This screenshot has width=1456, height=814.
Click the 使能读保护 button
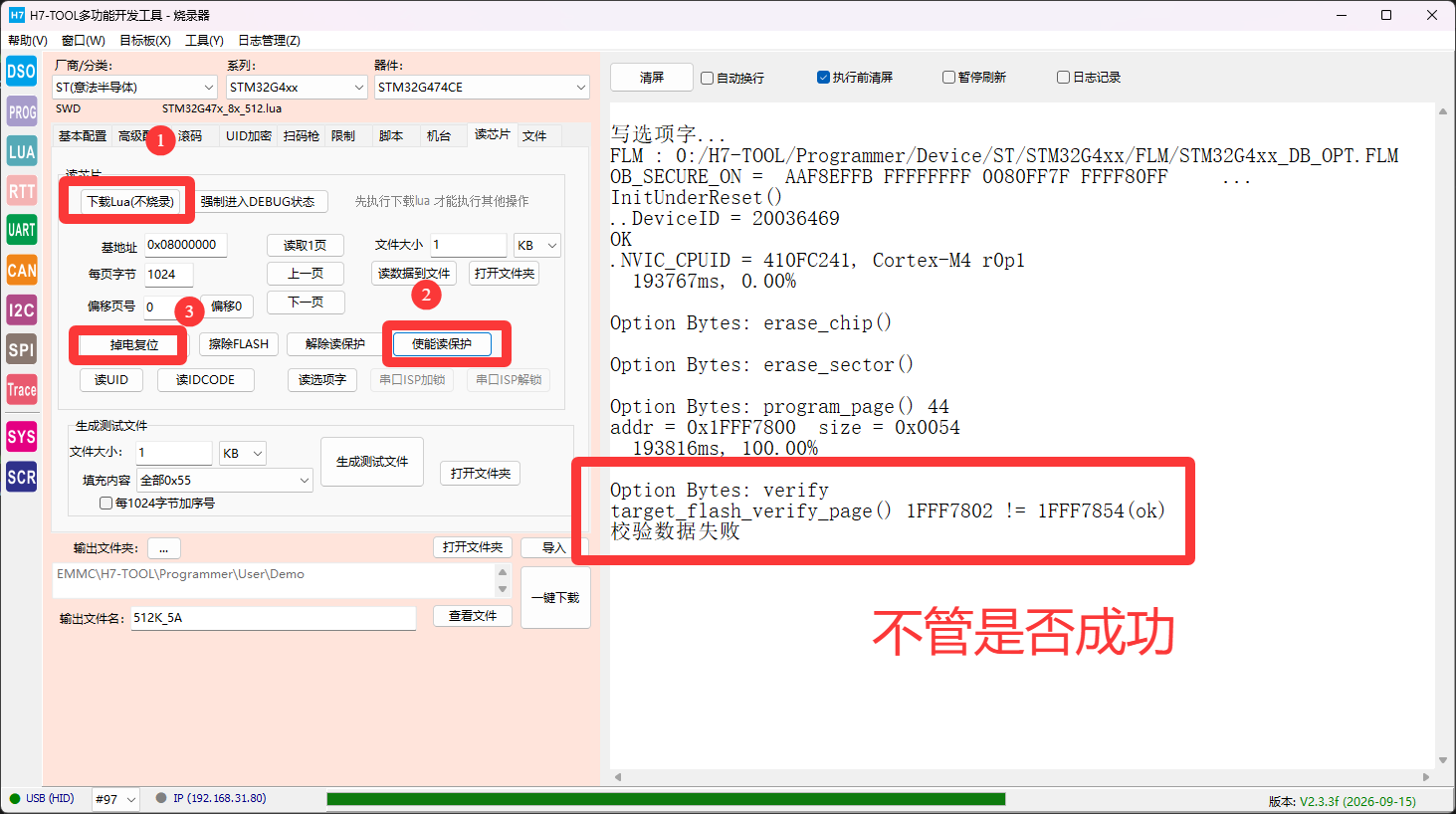point(442,344)
